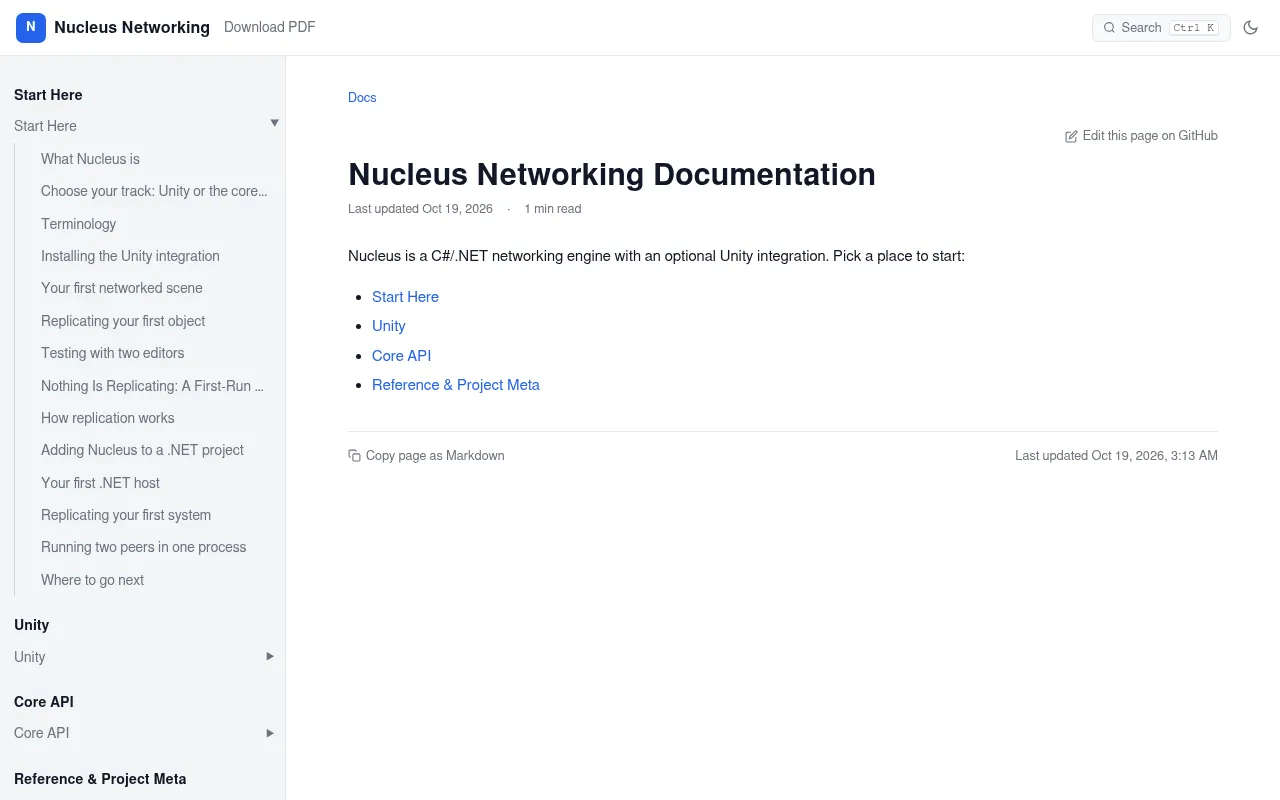Screen dimensions: 1280x800
Task: Open Installing the Unity integration
Action: (130, 256)
